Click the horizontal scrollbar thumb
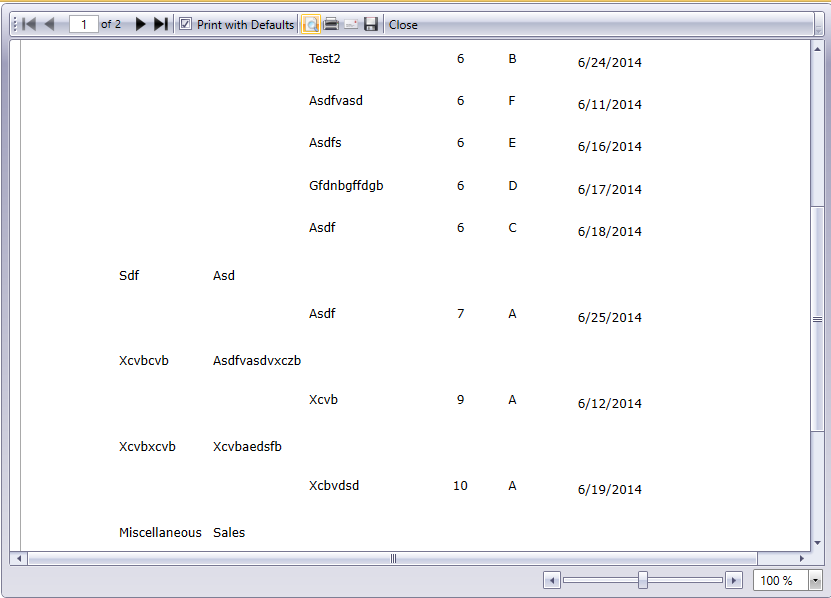The width and height of the screenshot is (831, 598). click(393, 558)
